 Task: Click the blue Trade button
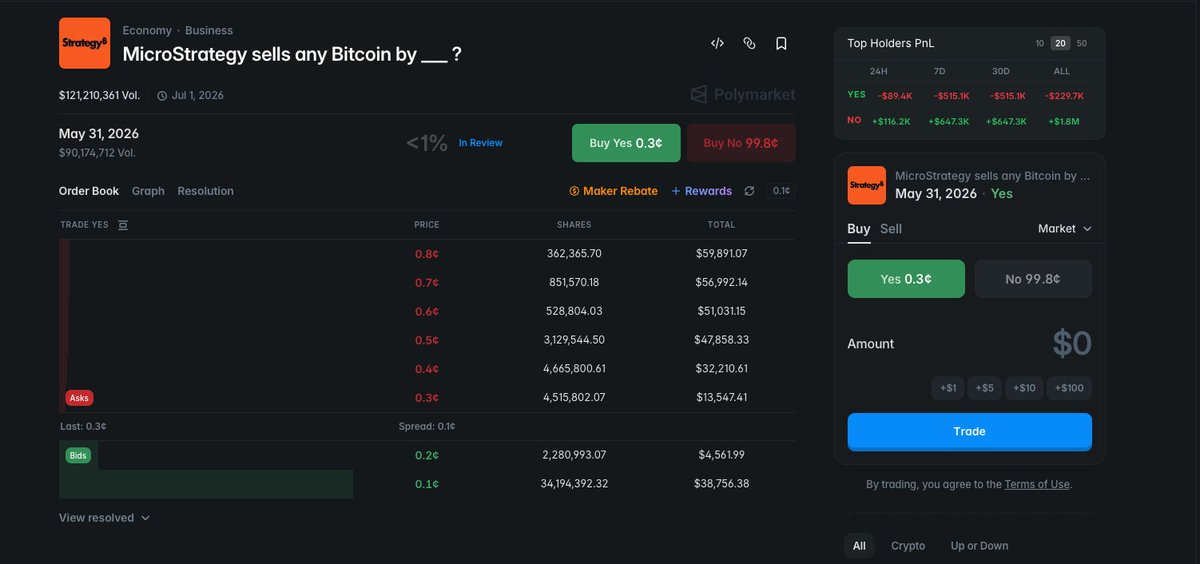point(970,432)
